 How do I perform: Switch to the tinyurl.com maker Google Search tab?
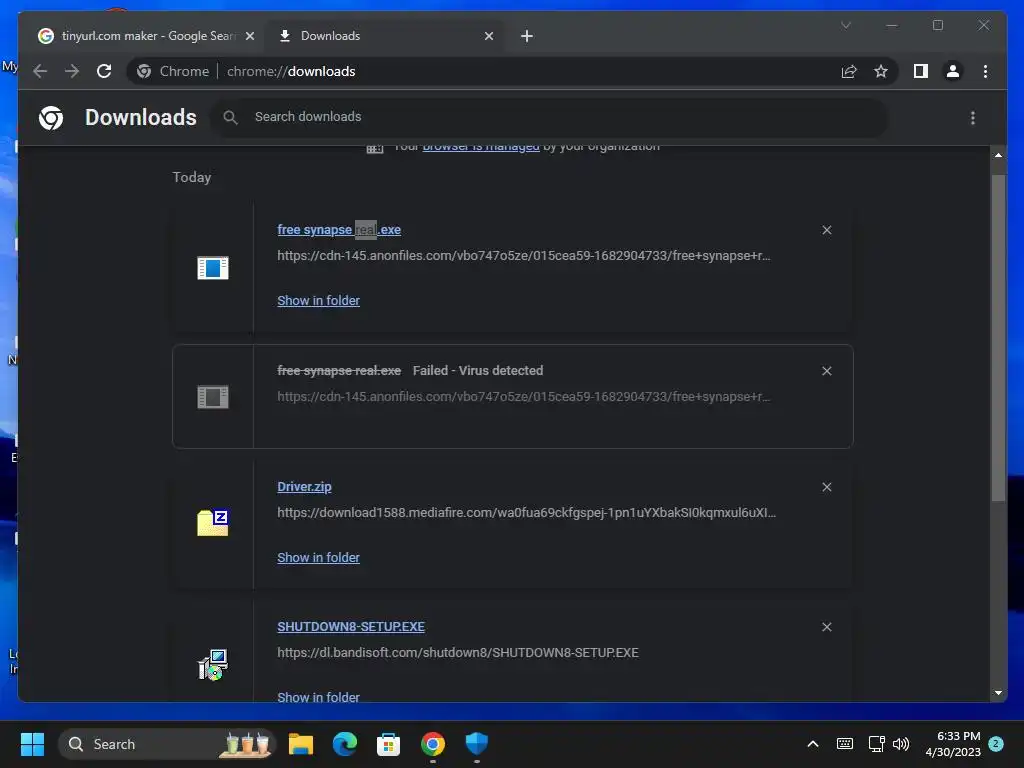point(147,36)
